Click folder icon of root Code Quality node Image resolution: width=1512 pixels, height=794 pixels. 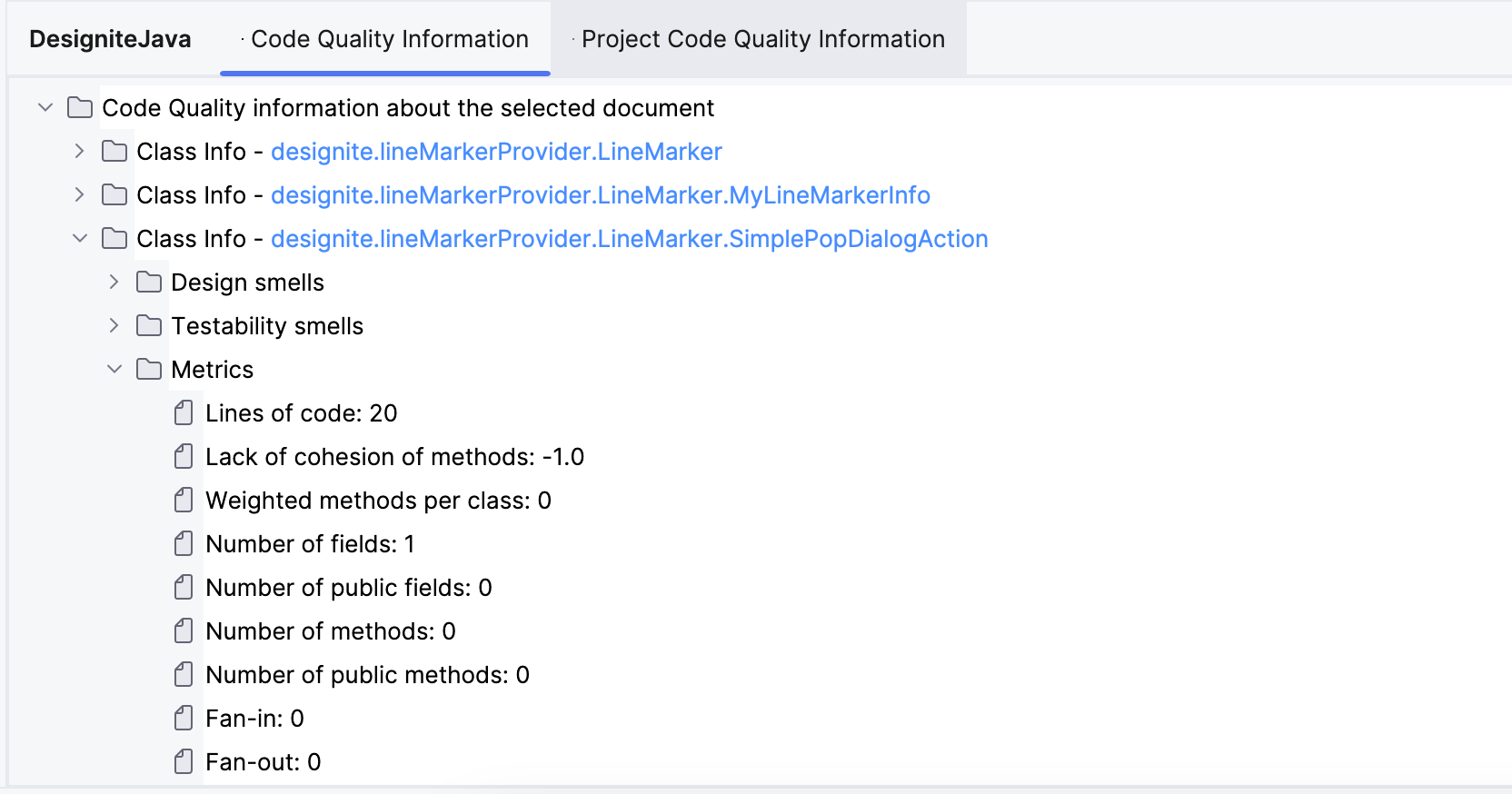(x=80, y=107)
